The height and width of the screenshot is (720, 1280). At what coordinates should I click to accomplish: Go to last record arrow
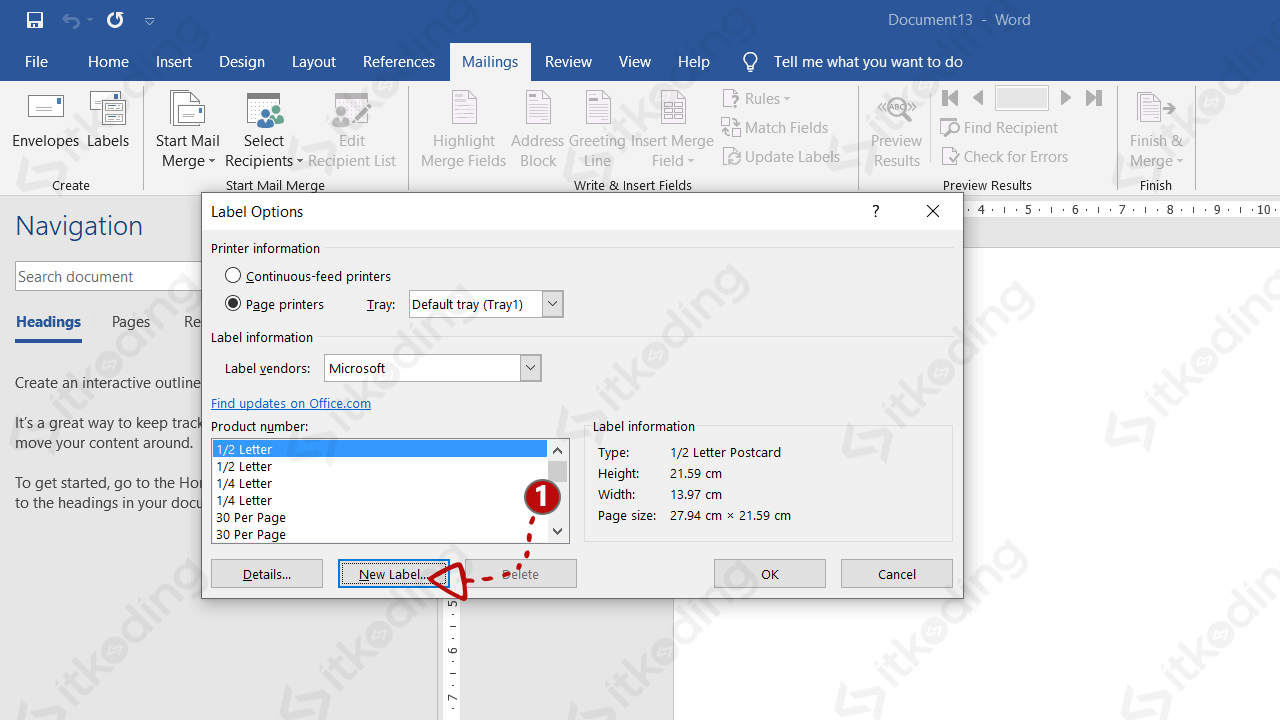pyautogui.click(x=1094, y=98)
